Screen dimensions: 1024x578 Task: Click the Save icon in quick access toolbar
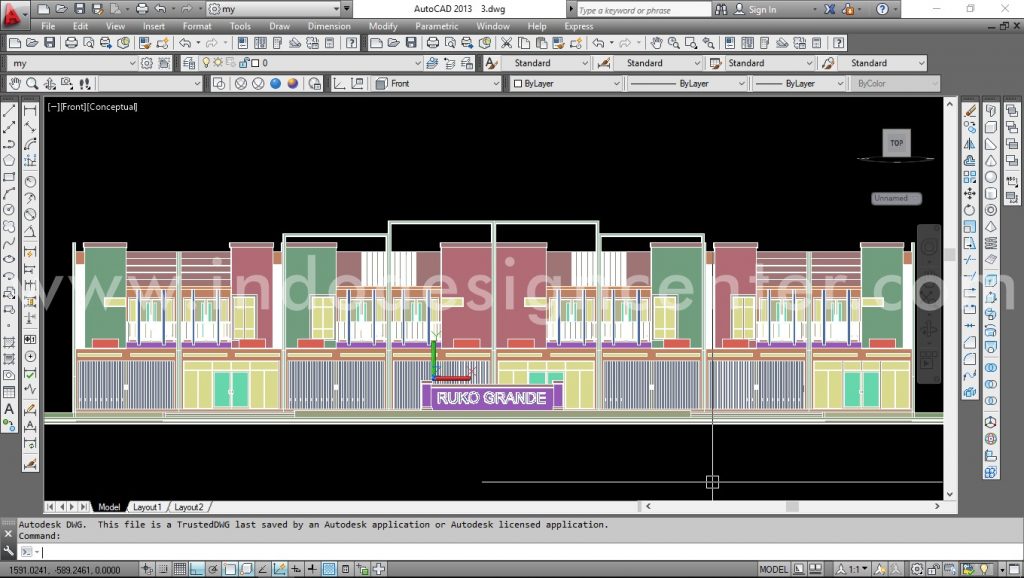[x=80, y=9]
